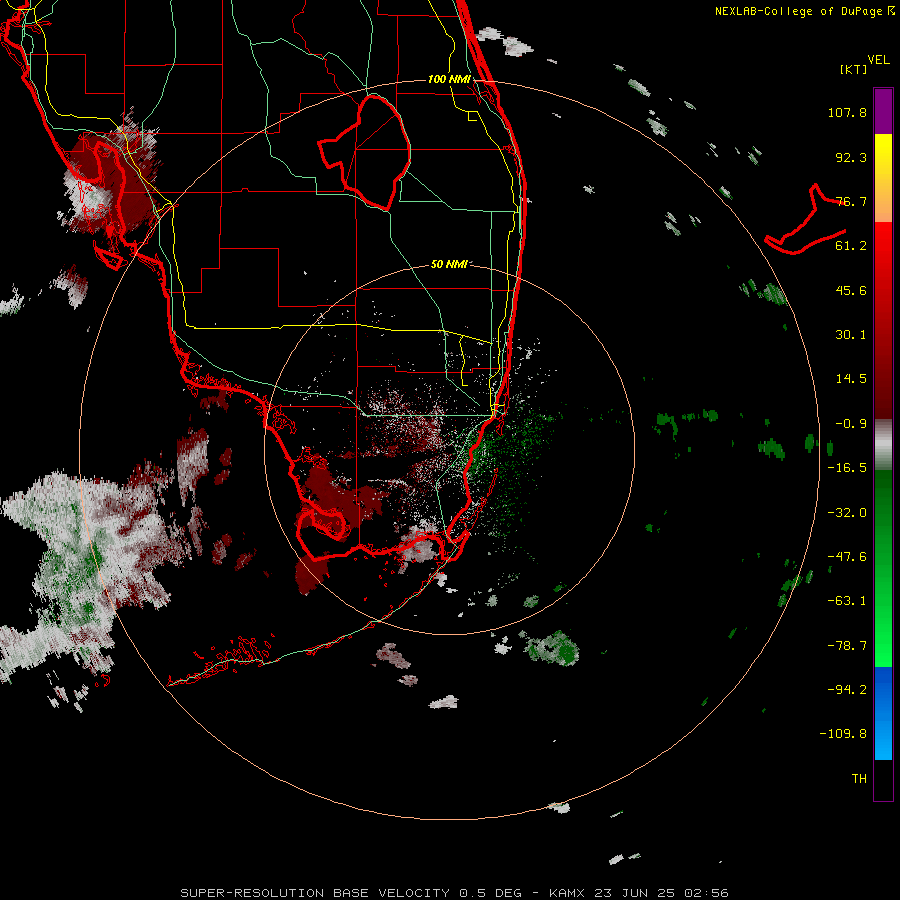Click the [KT] units label
The width and height of the screenshot is (900, 900).
coord(854,69)
